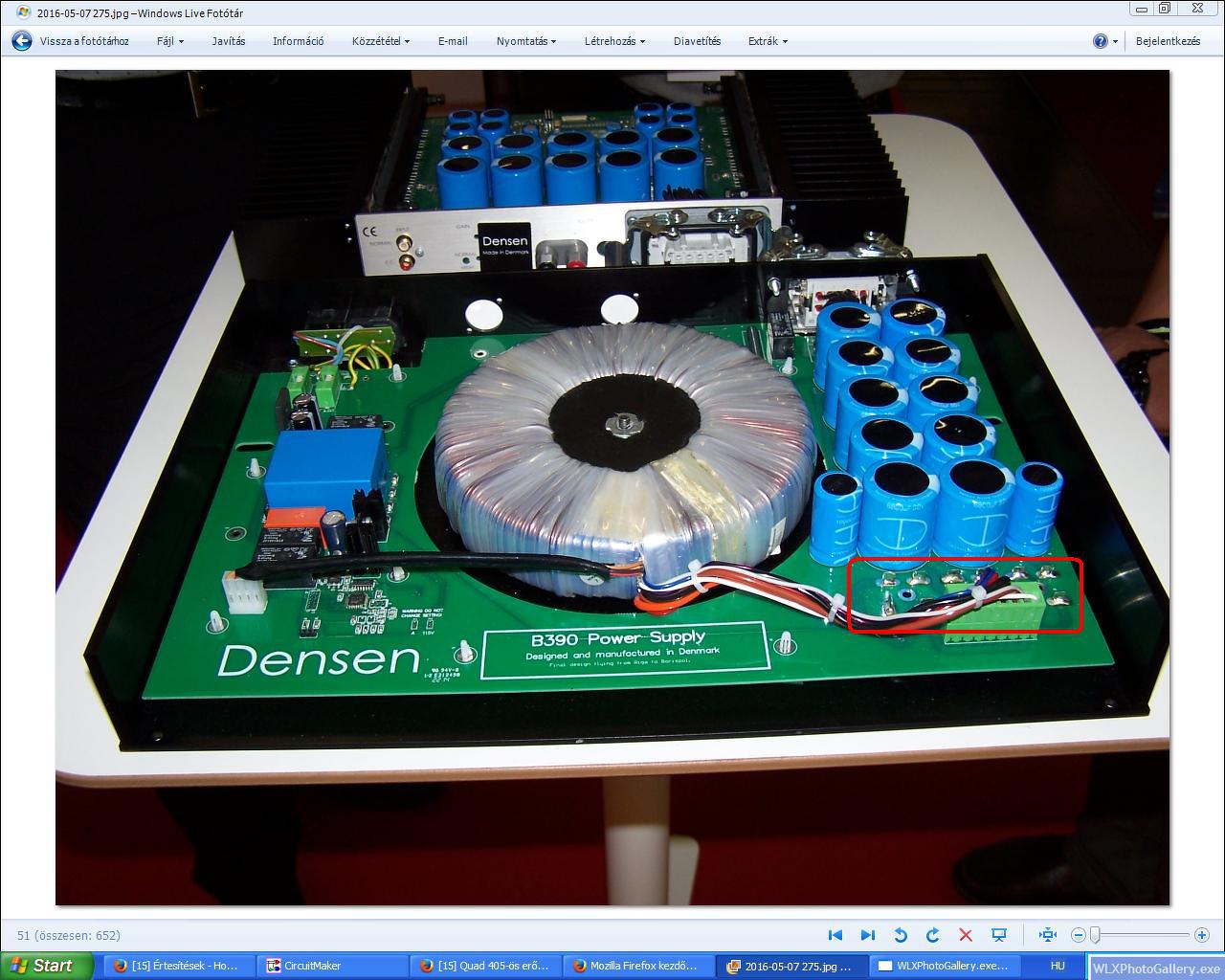Open the Fájl dropdown menu

tap(170, 41)
